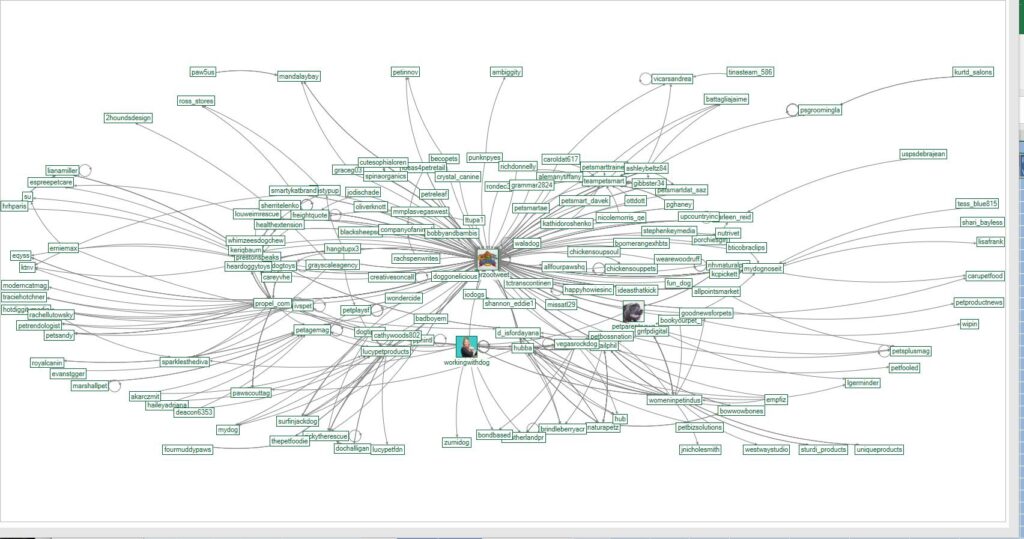Viewport: 1024px width, 539px height.
Task: Select the 'uspsdebrajean' node label
Action: pyautogui.click(x=923, y=154)
